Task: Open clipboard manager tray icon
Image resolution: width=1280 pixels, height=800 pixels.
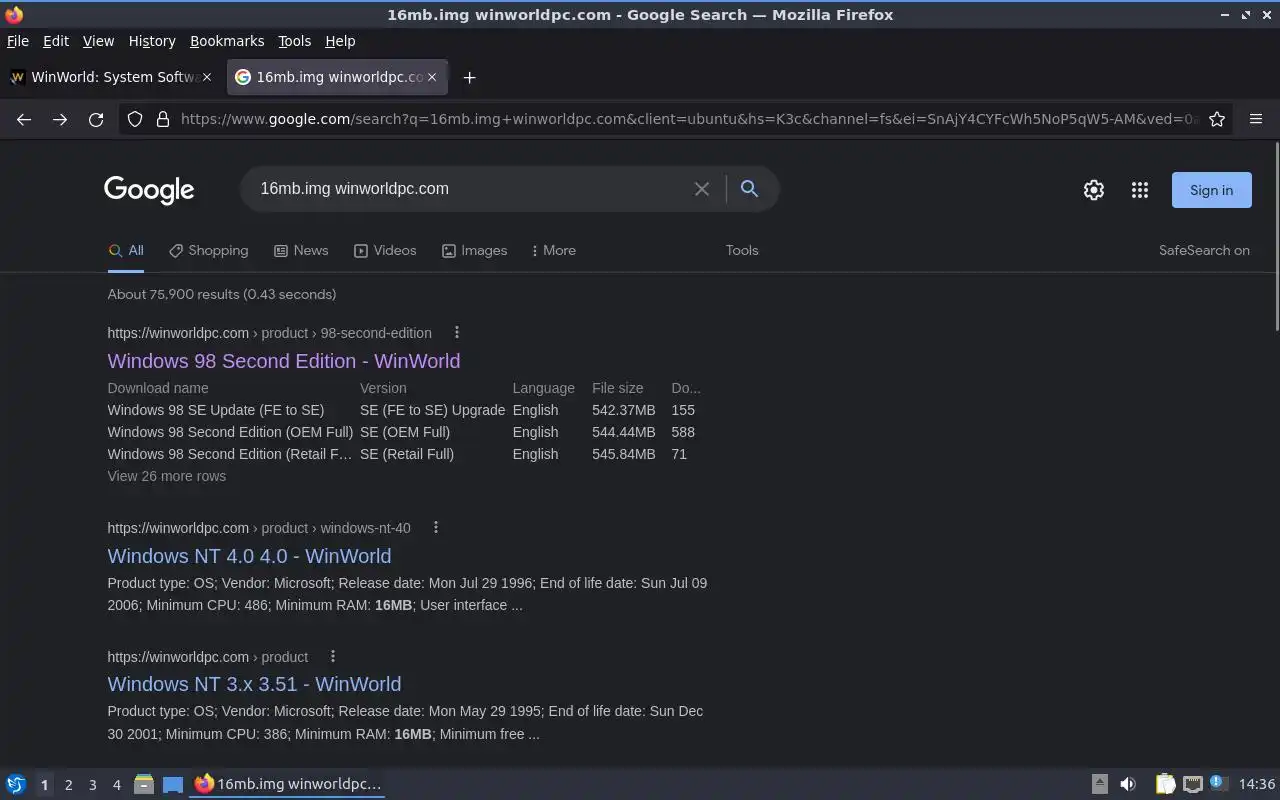Action: click(1165, 784)
